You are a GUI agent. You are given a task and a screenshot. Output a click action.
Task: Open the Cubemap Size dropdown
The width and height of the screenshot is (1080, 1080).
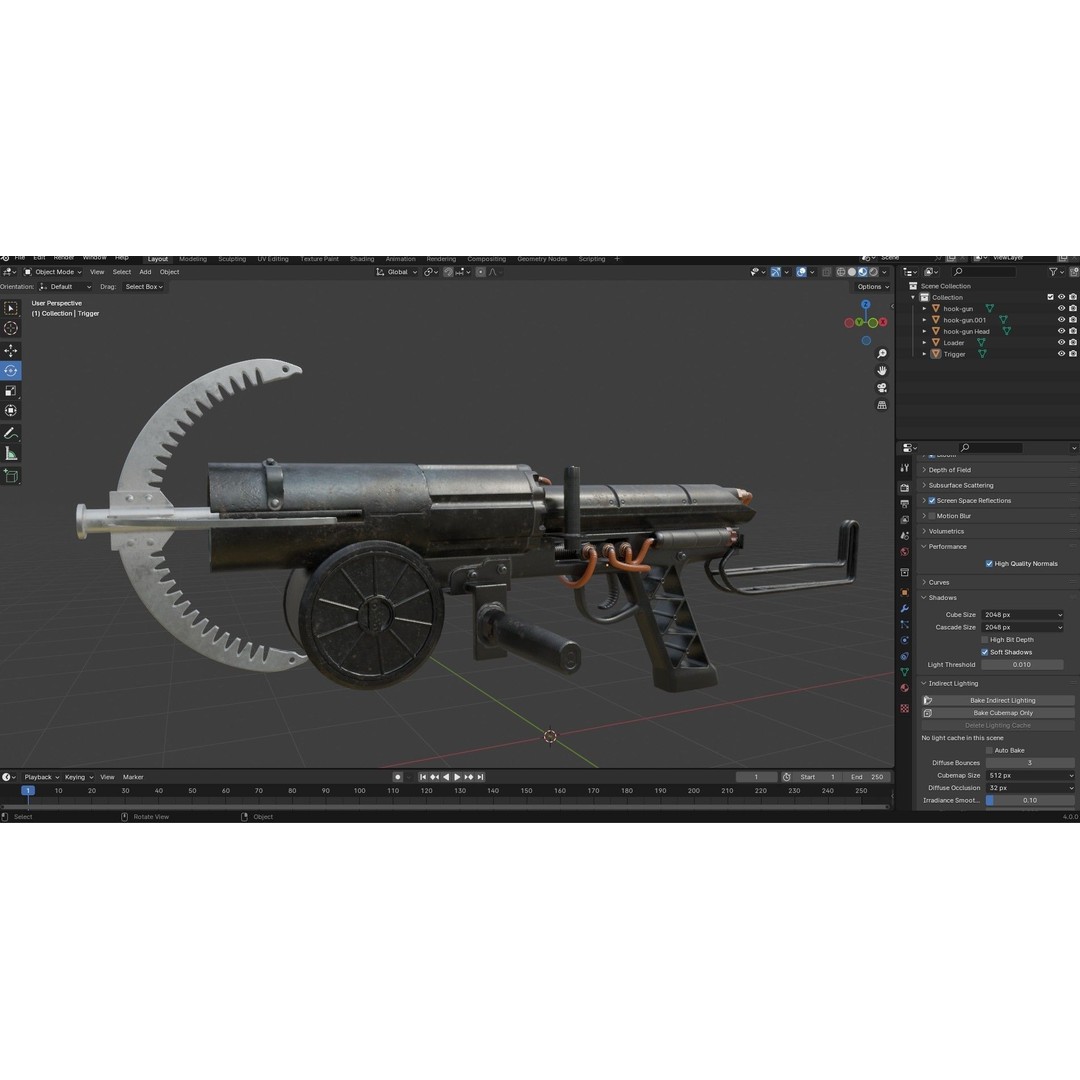(1030, 776)
